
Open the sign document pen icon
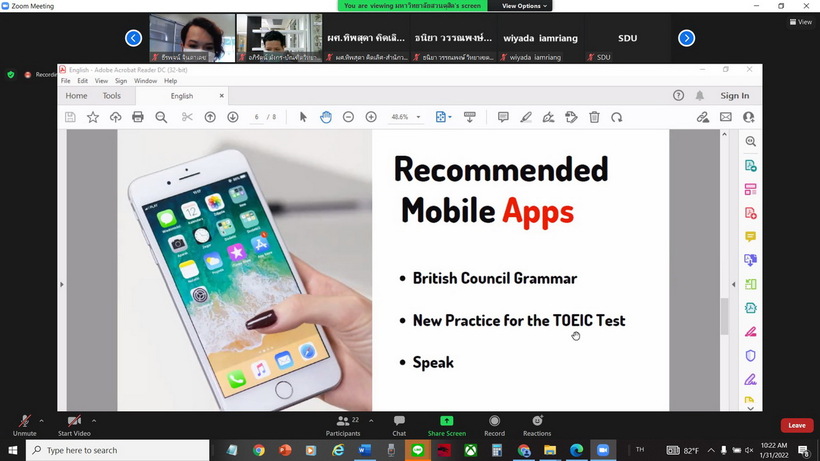pyautogui.click(x=549, y=117)
